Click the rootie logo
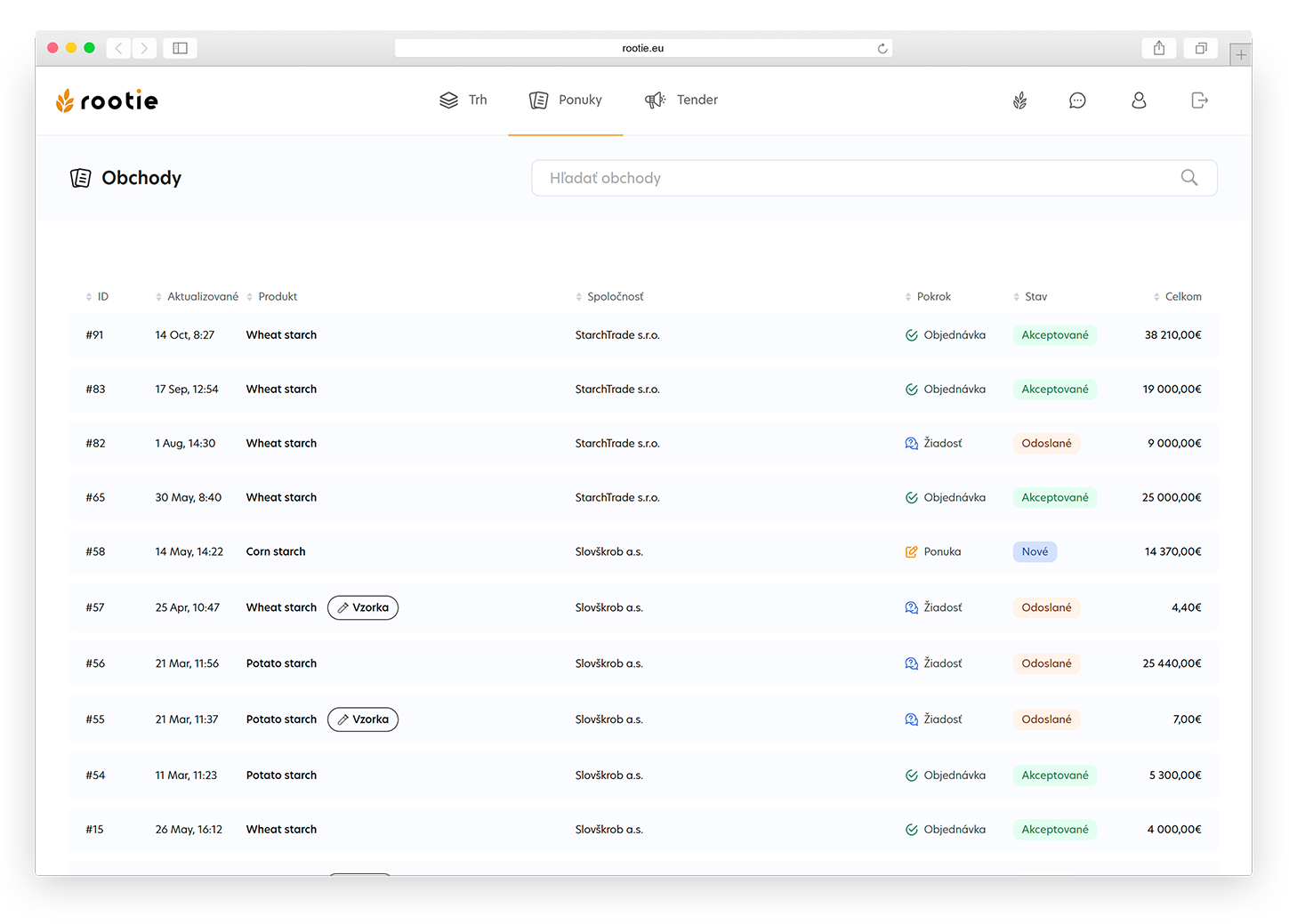Image resolution: width=1289 pixels, height=924 pixels. tap(107, 100)
